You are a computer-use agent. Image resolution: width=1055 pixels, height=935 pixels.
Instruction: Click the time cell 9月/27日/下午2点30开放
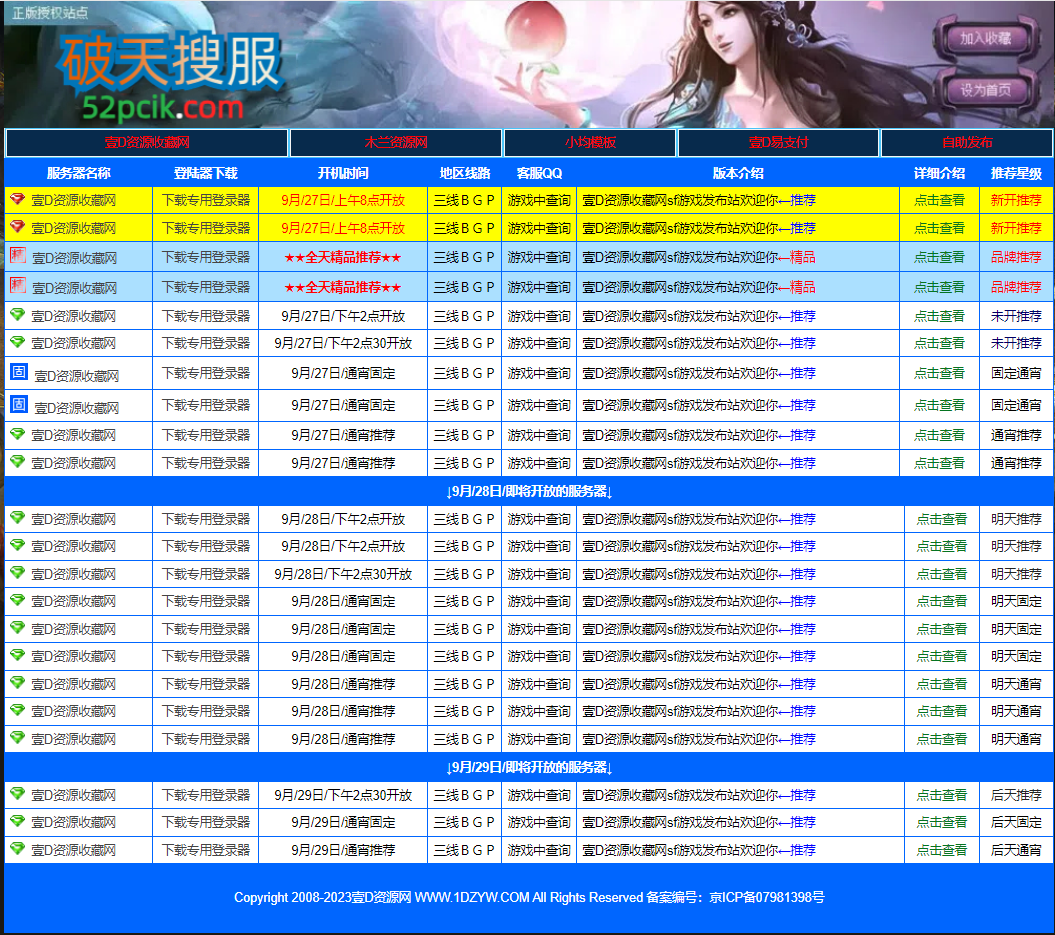pyautogui.click(x=343, y=343)
